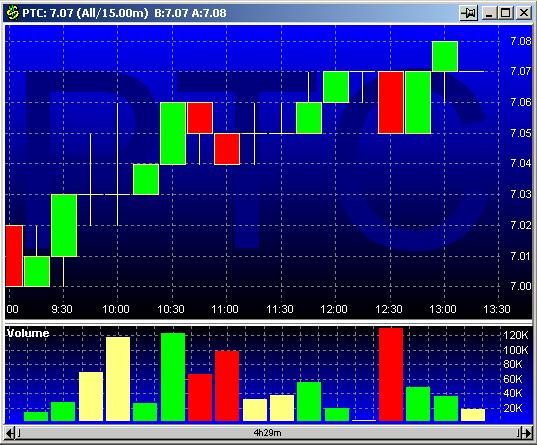Select the first red candle at chart start
The image size is (537, 445).
click(14, 256)
